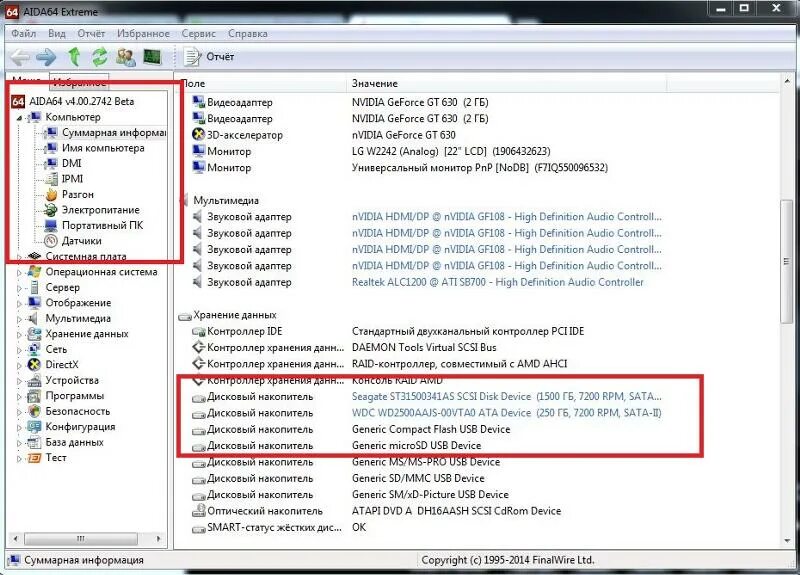Click the Сеть network icon
The image size is (800, 575).
pyautogui.click(x=35, y=349)
